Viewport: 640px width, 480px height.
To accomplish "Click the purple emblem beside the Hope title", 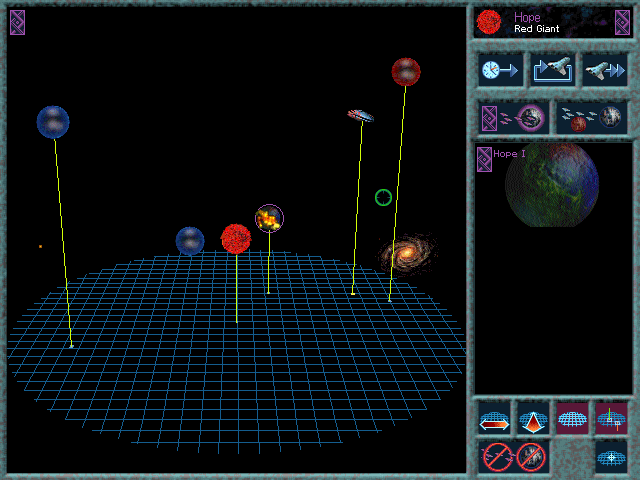I will tap(622, 22).
